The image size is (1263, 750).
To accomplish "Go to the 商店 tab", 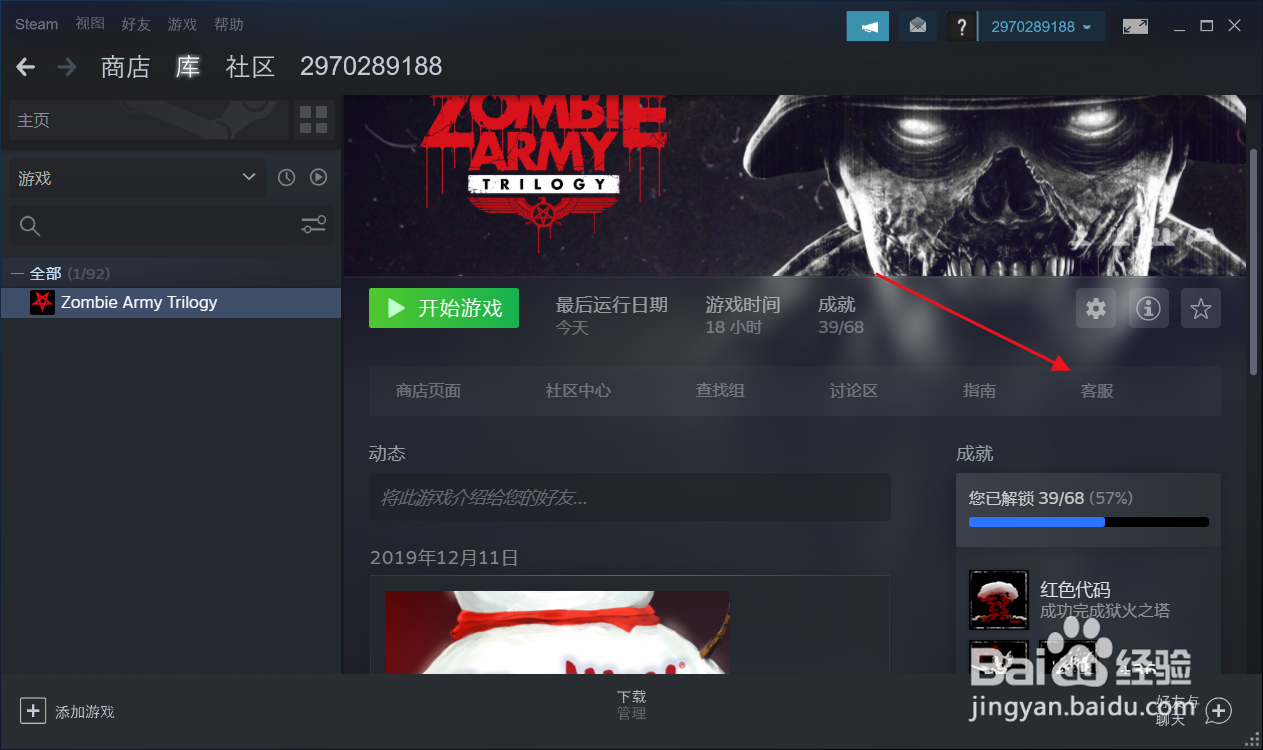I will pos(125,67).
